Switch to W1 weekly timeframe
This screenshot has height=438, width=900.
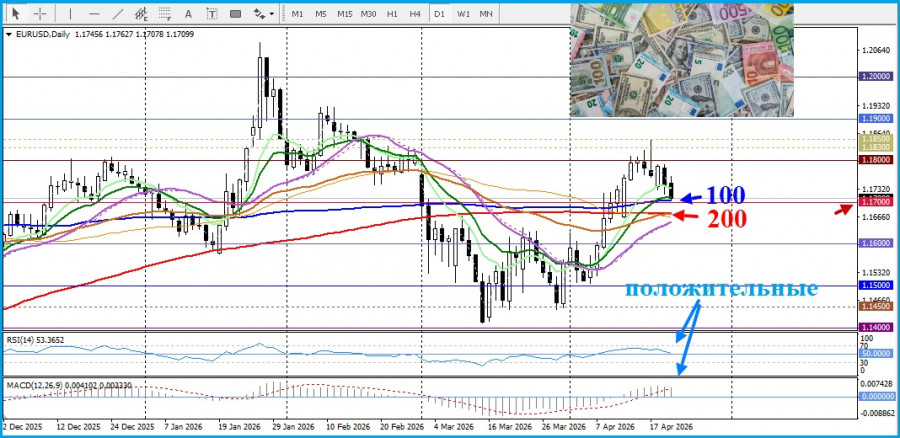[x=463, y=13]
